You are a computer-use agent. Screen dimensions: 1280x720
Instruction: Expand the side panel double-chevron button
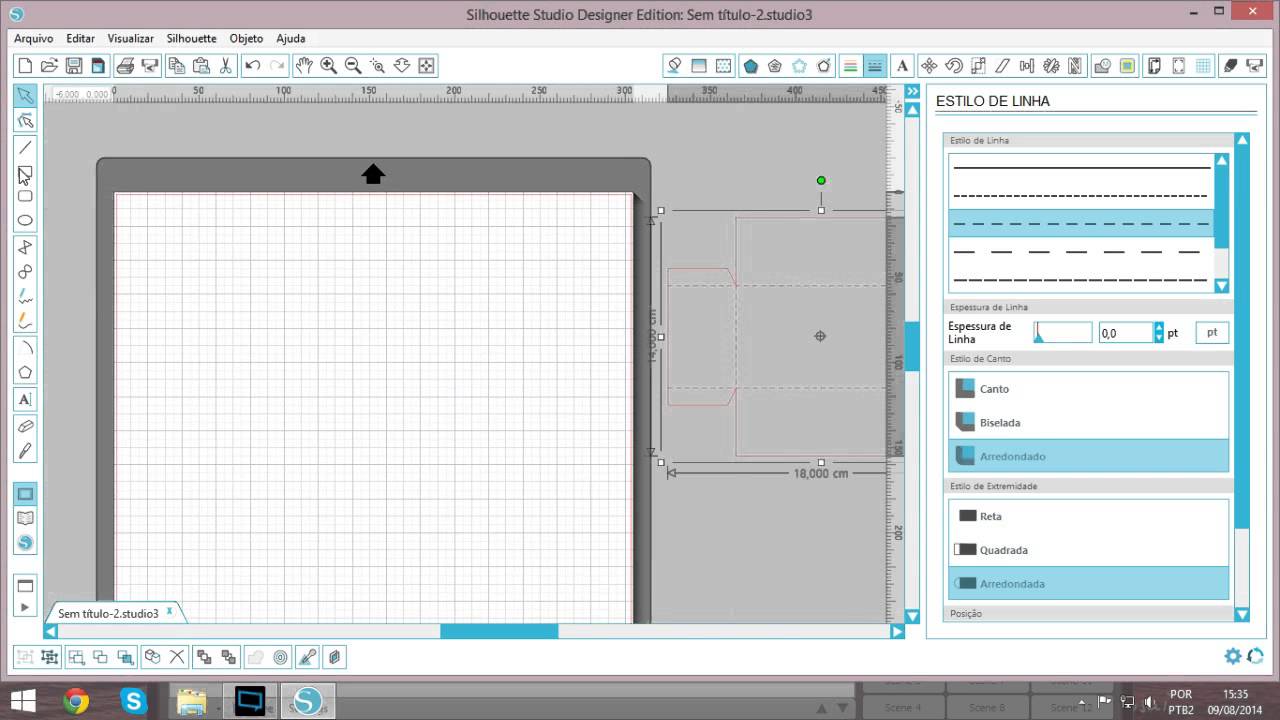click(912, 91)
